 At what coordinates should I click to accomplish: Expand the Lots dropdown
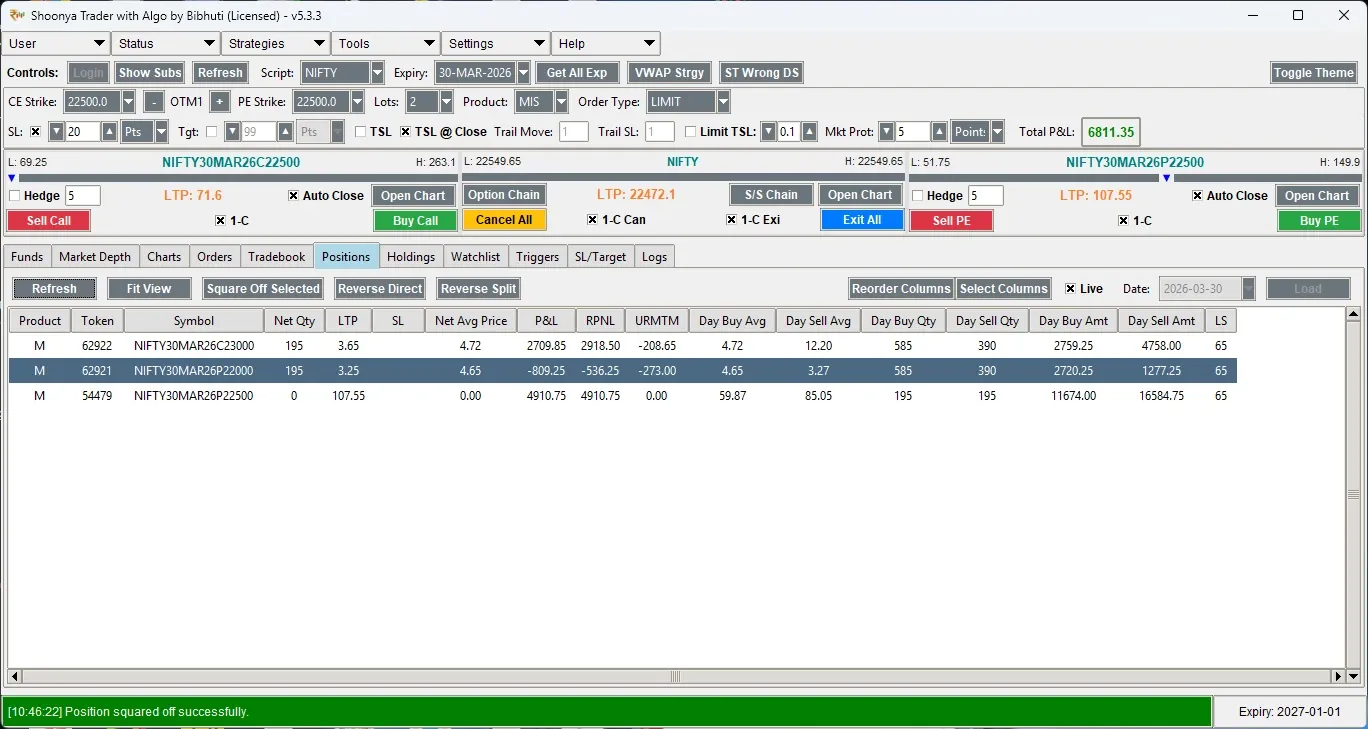pos(446,102)
